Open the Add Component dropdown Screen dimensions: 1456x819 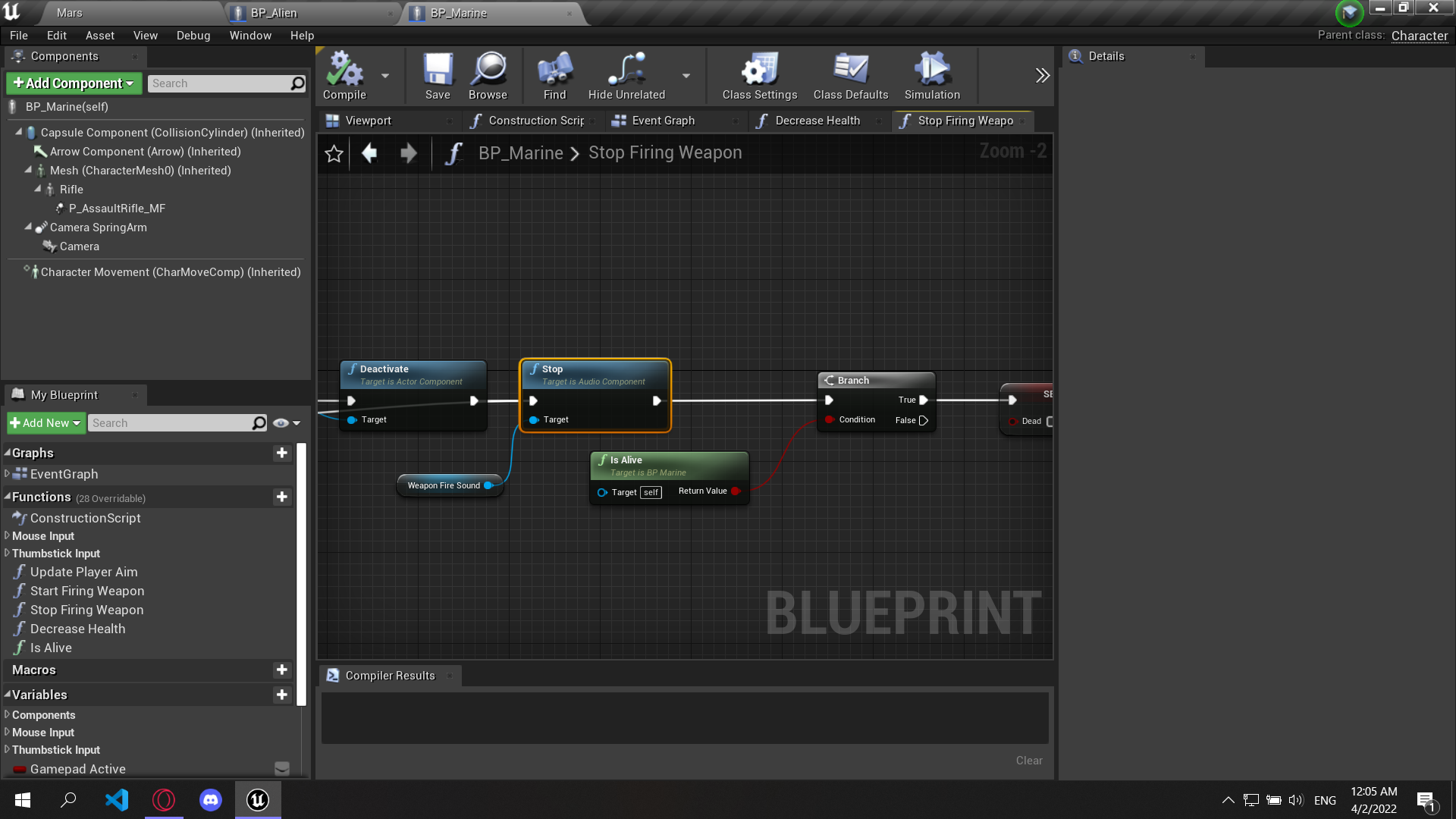click(x=73, y=83)
